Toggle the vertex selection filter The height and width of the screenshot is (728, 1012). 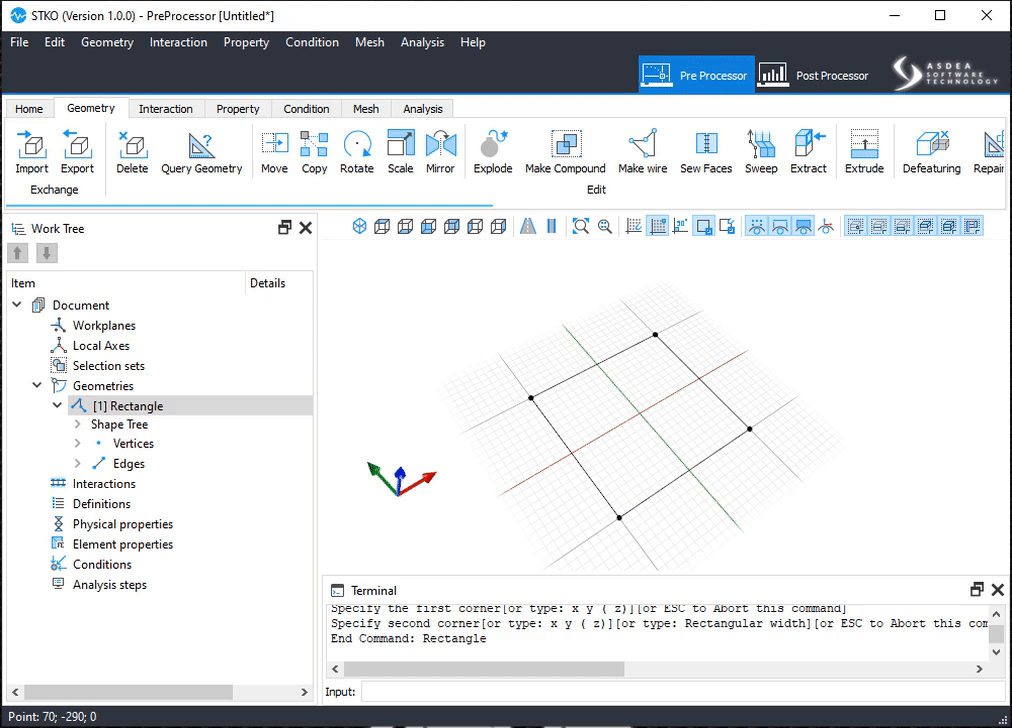point(856,227)
